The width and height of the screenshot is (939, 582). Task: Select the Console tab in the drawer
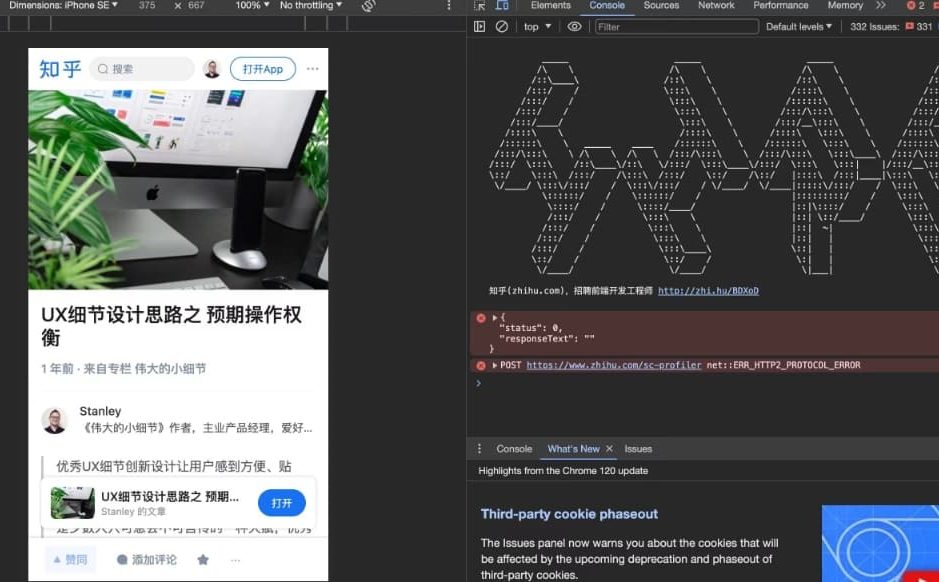[514, 449]
